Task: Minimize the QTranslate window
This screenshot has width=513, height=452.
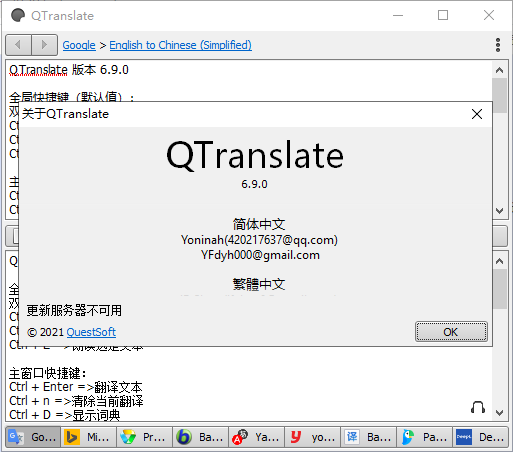Action: click(x=398, y=15)
